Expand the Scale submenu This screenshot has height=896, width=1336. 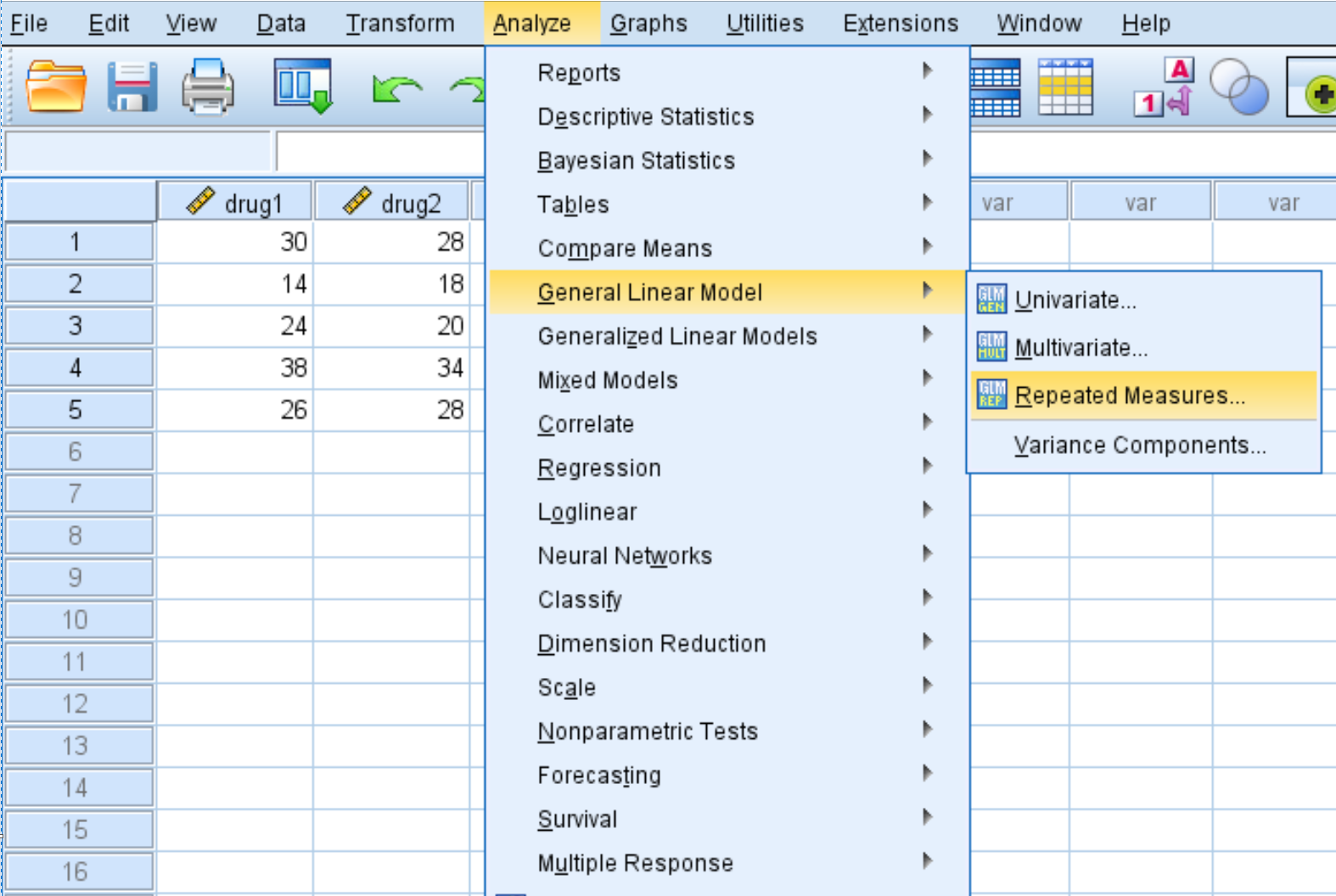pos(728,687)
